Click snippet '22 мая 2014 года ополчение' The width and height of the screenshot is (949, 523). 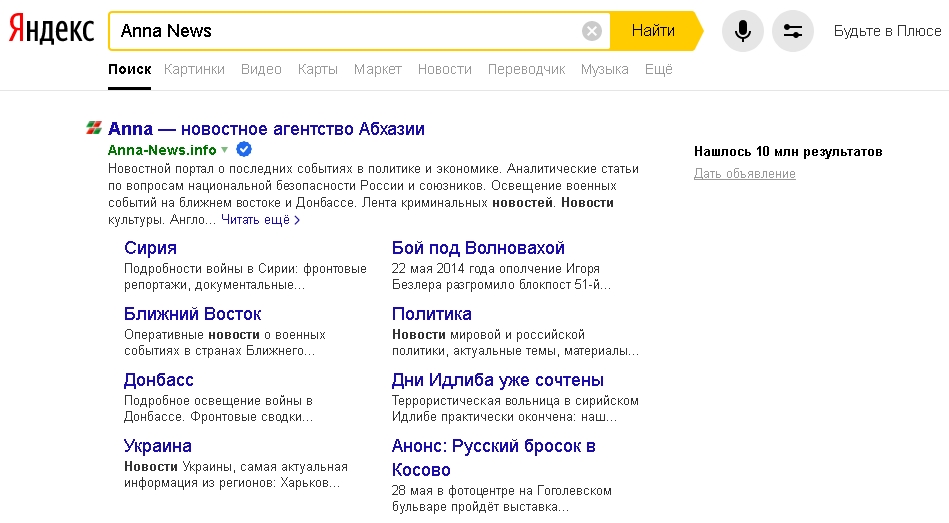(501, 277)
